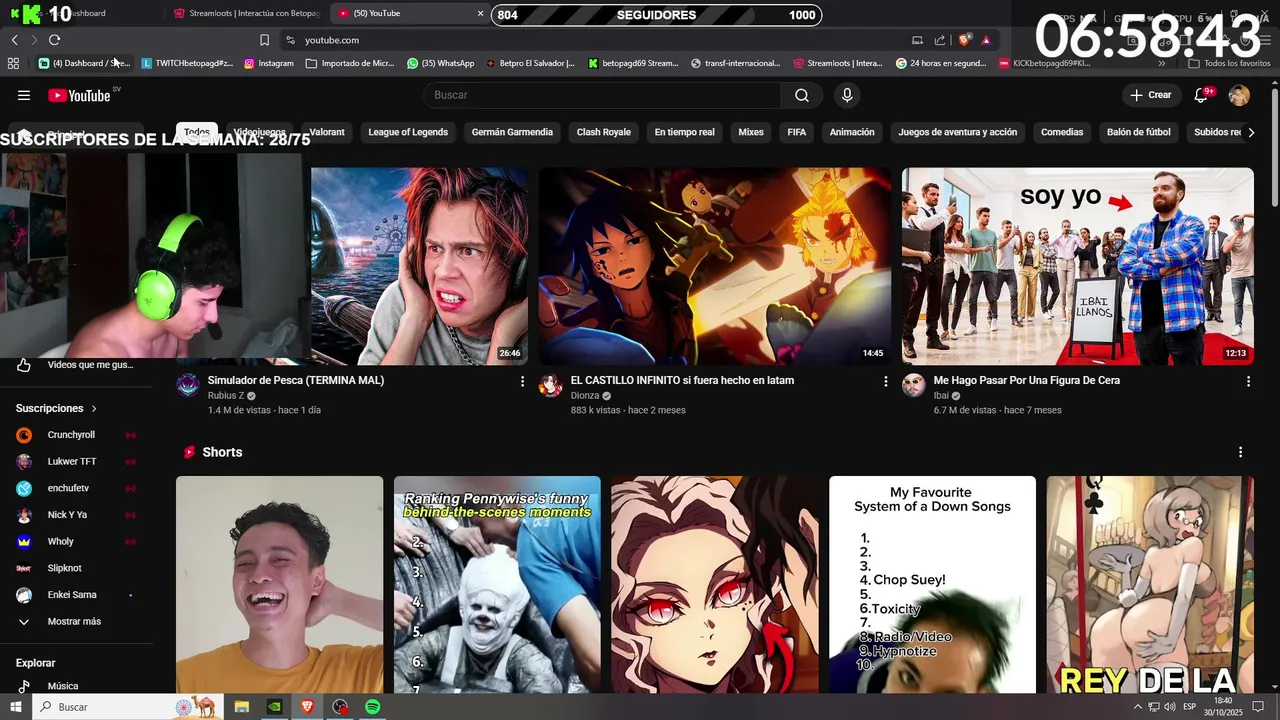The width and height of the screenshot is (1280, 720).
Task: Select the Clash Royale filter chip
Action: pos(603,132)
